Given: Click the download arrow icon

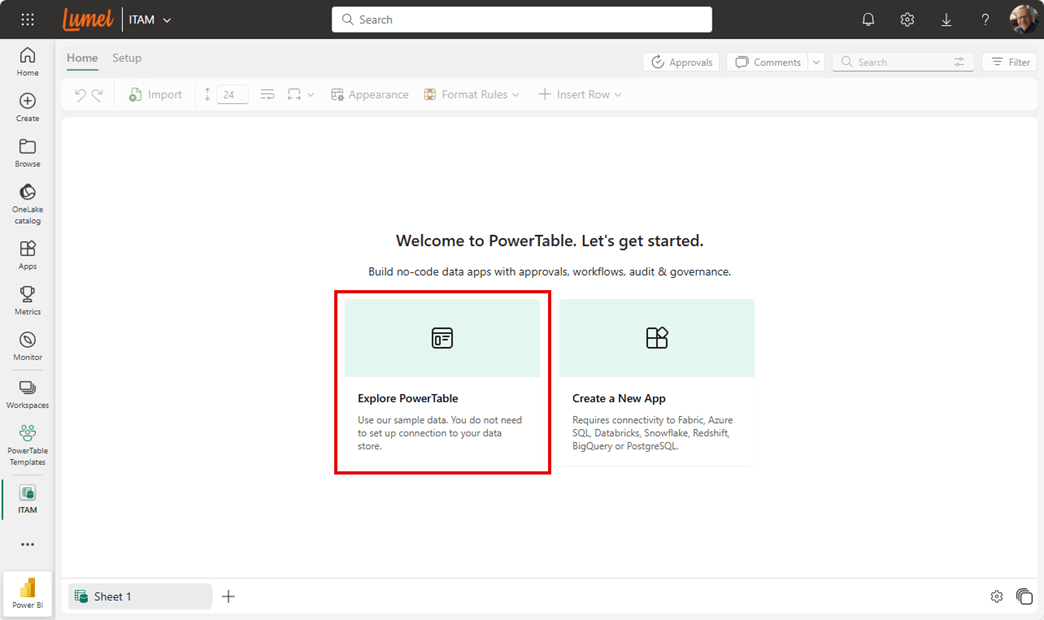Looking at the screenshot, I should click(946, 19).
